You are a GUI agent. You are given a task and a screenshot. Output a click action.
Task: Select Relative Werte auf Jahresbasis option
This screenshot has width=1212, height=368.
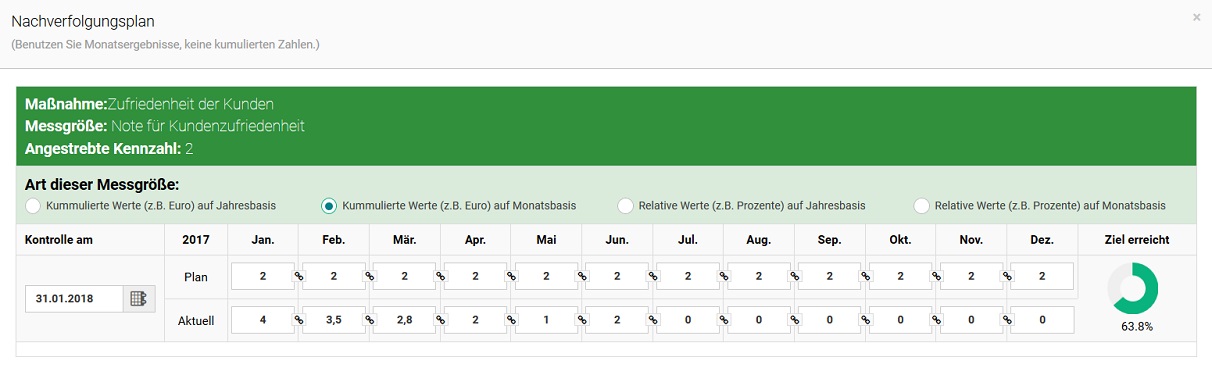[x=625, y=206]
